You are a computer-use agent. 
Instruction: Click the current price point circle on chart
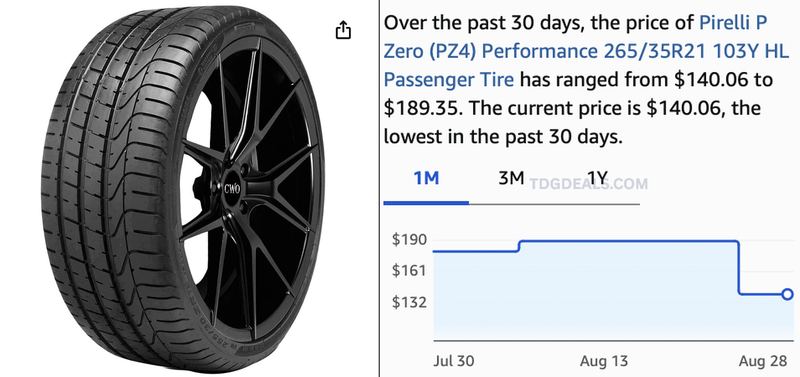tap(787, 294)
